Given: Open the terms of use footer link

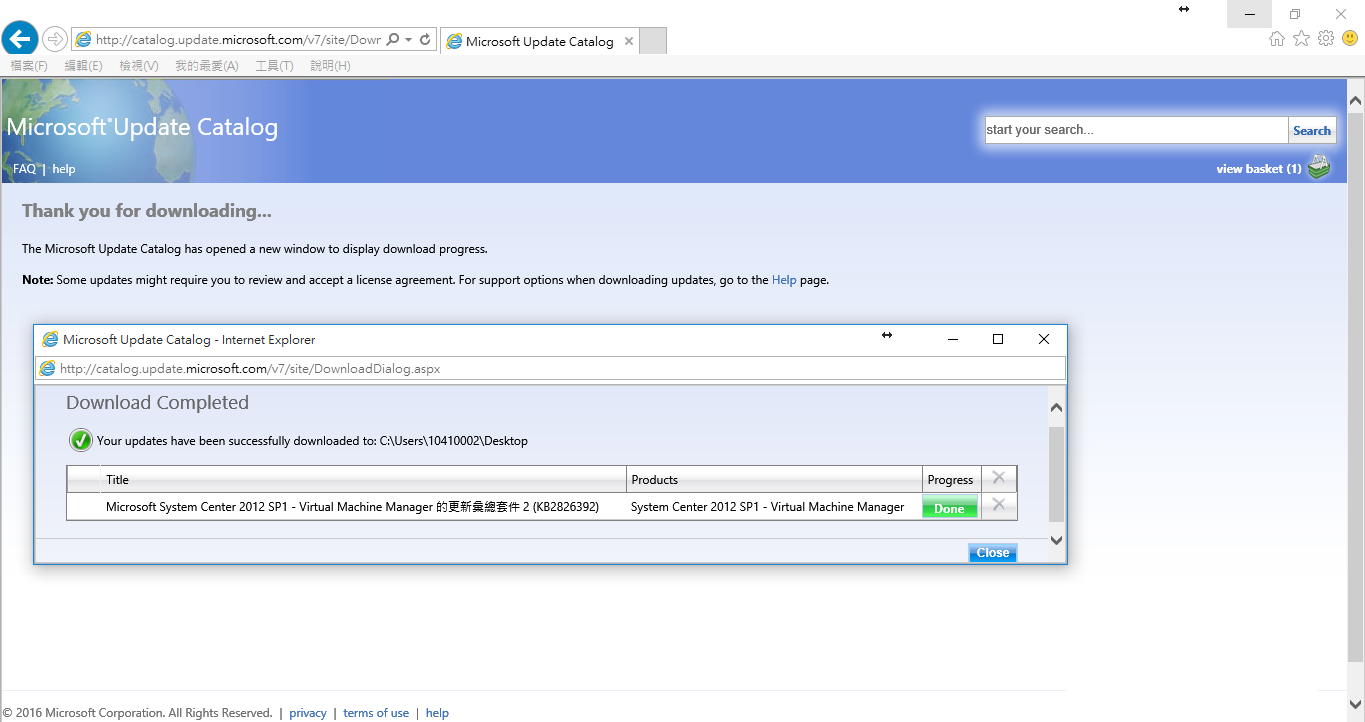Looking at the screenshot, I should 376,713.
